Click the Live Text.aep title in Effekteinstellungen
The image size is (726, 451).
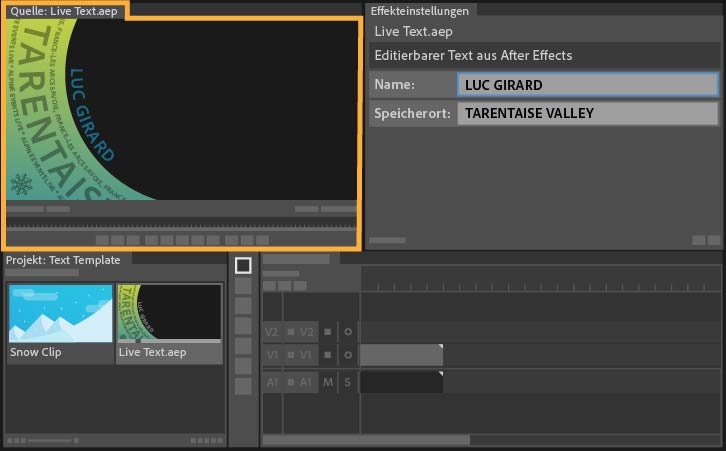pos(413,31)
